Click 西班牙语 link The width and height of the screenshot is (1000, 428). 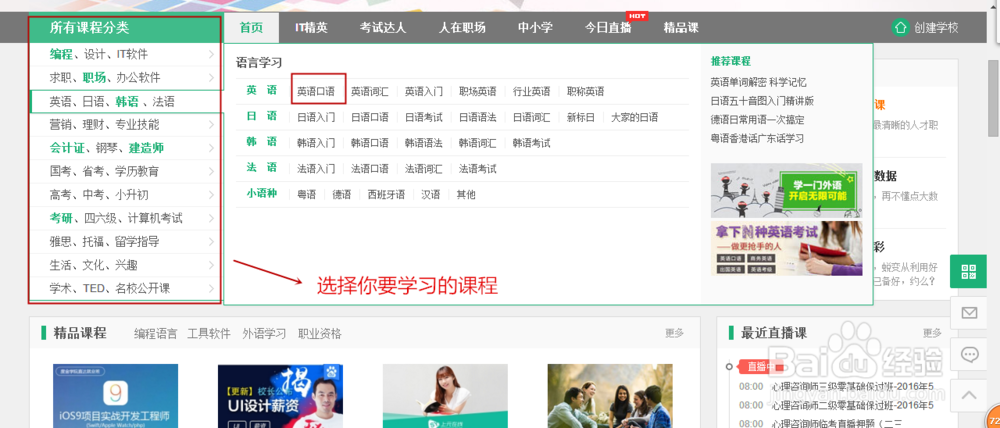pyautogui.click(x=386, y=195)
